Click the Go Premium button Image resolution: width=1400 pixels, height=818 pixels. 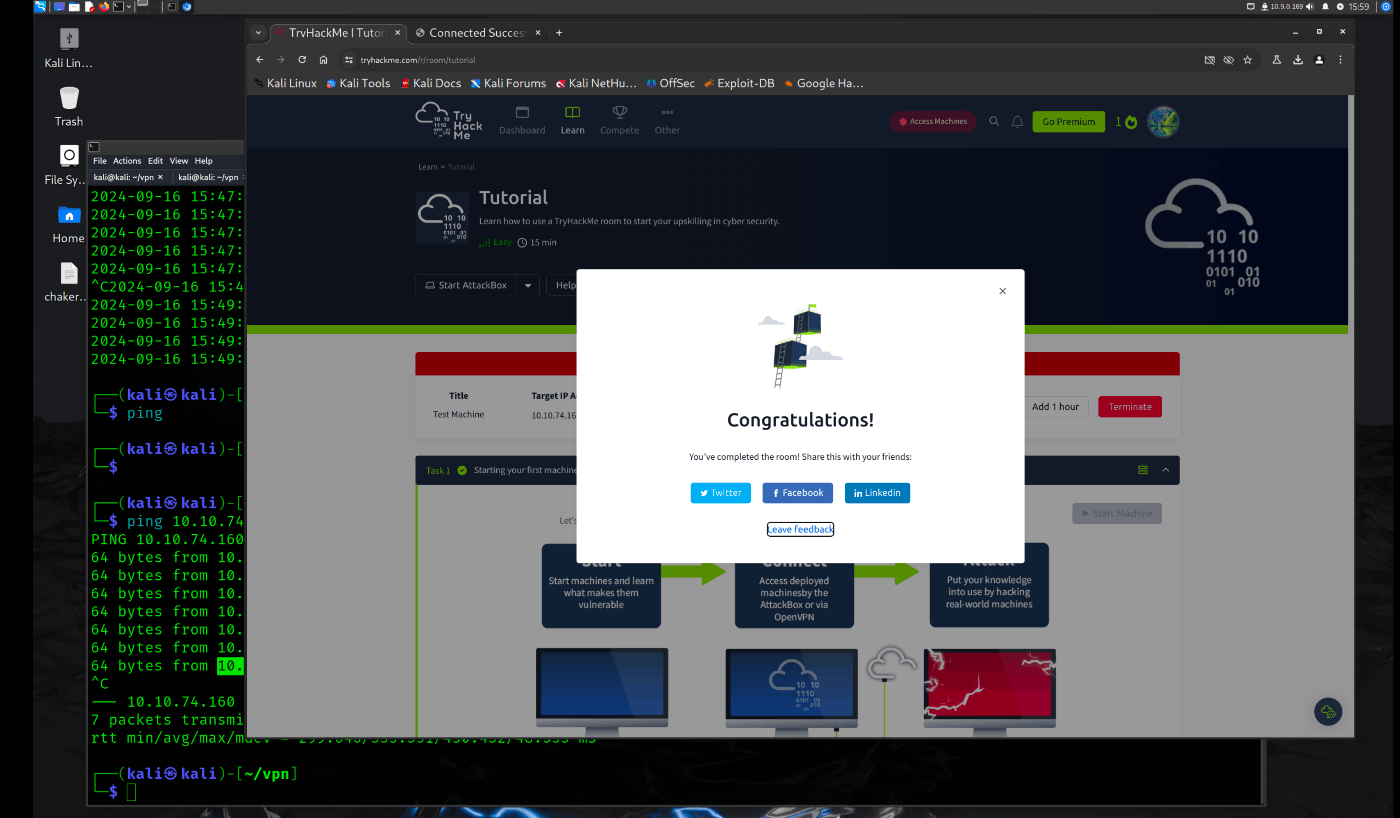point(1069,121)
